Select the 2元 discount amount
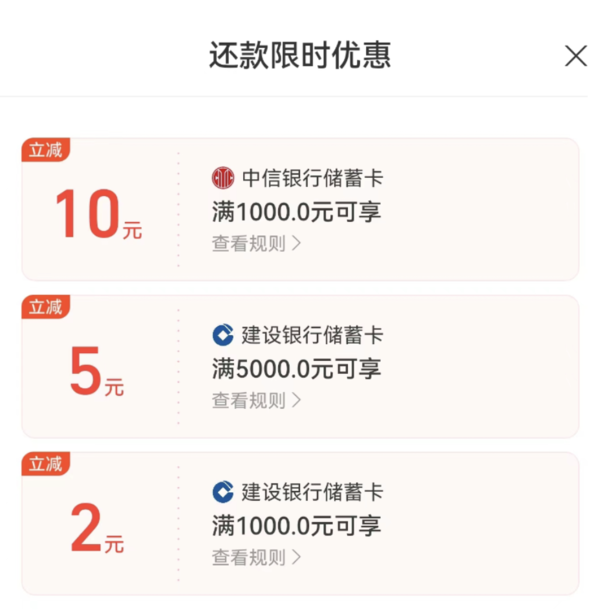 pyautogui.click(x=97, y=527)
